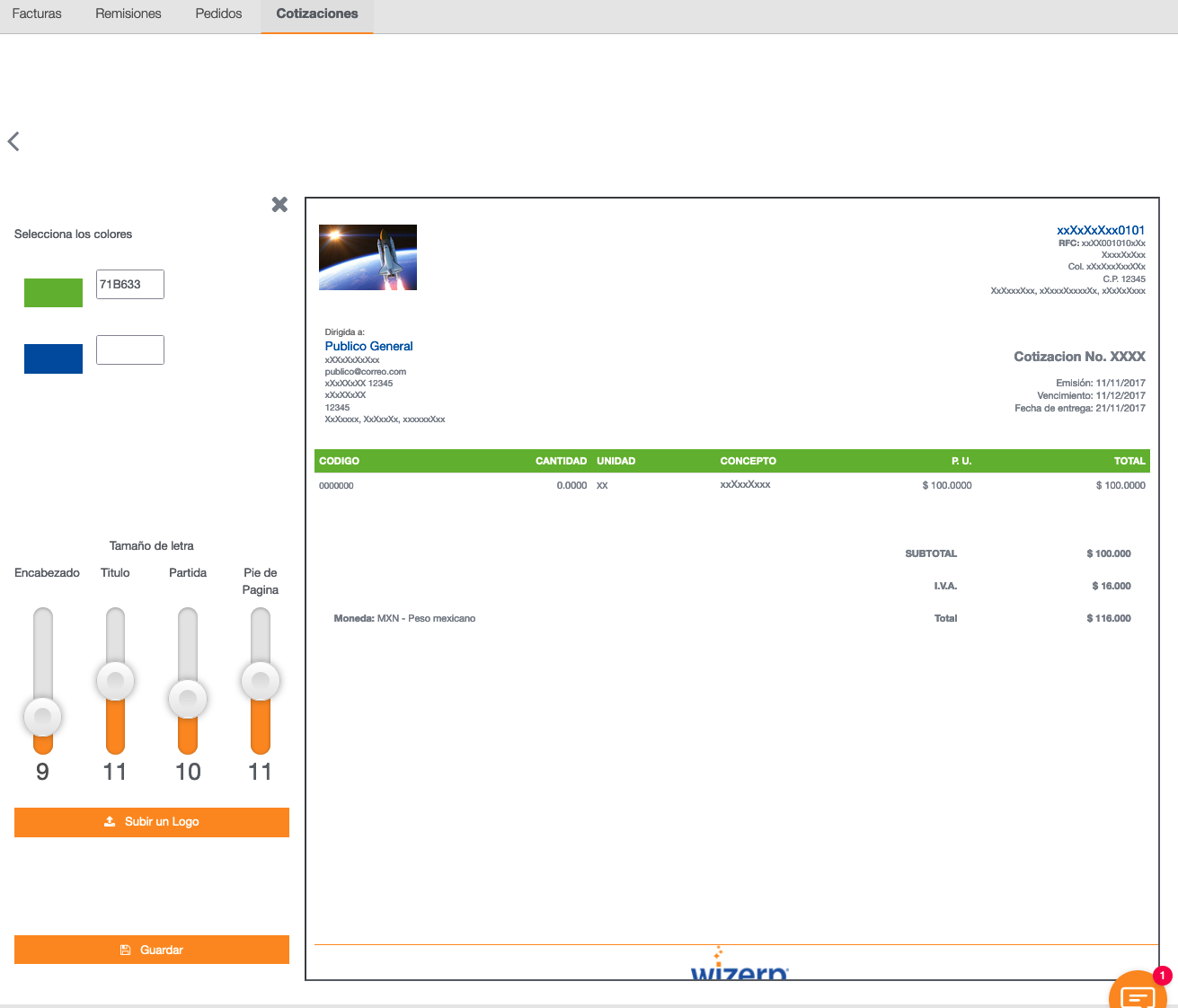Click the Vencimiento date line
The width and height of the screenshot is (1178, 1008).
coord(1092,395)
